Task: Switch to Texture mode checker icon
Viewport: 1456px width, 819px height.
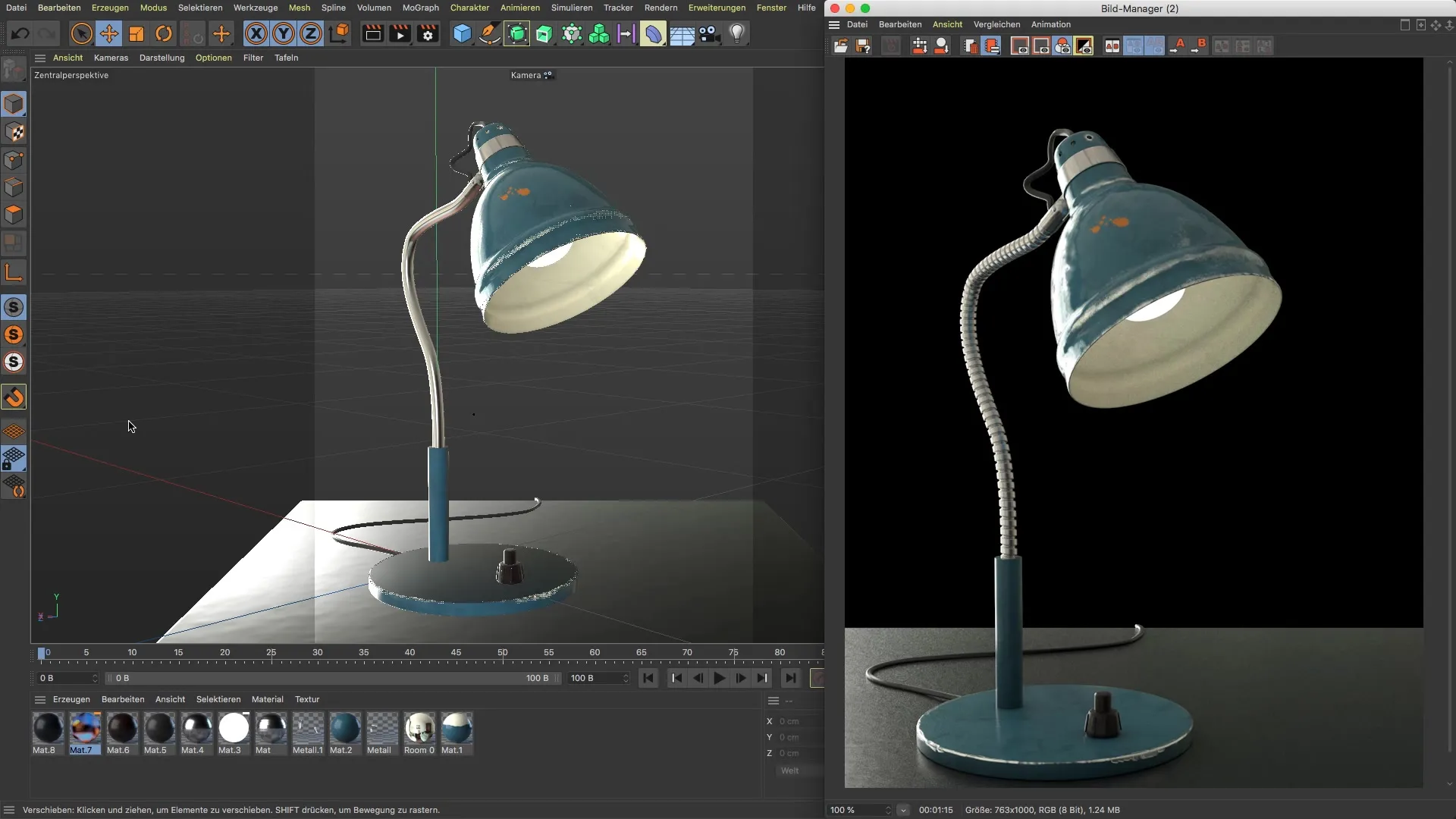Action: (14, 132)
